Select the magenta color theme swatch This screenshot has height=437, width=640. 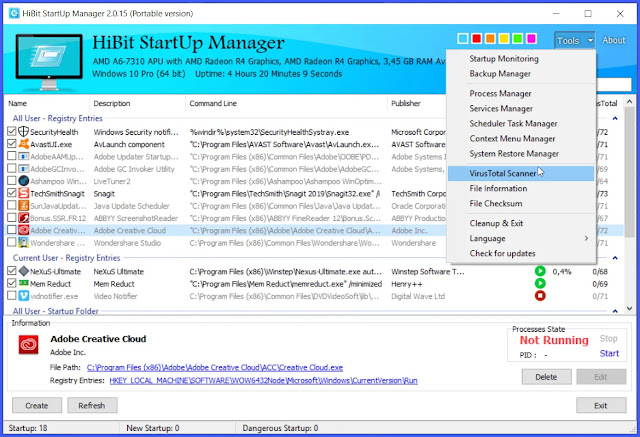click(531, 38)
